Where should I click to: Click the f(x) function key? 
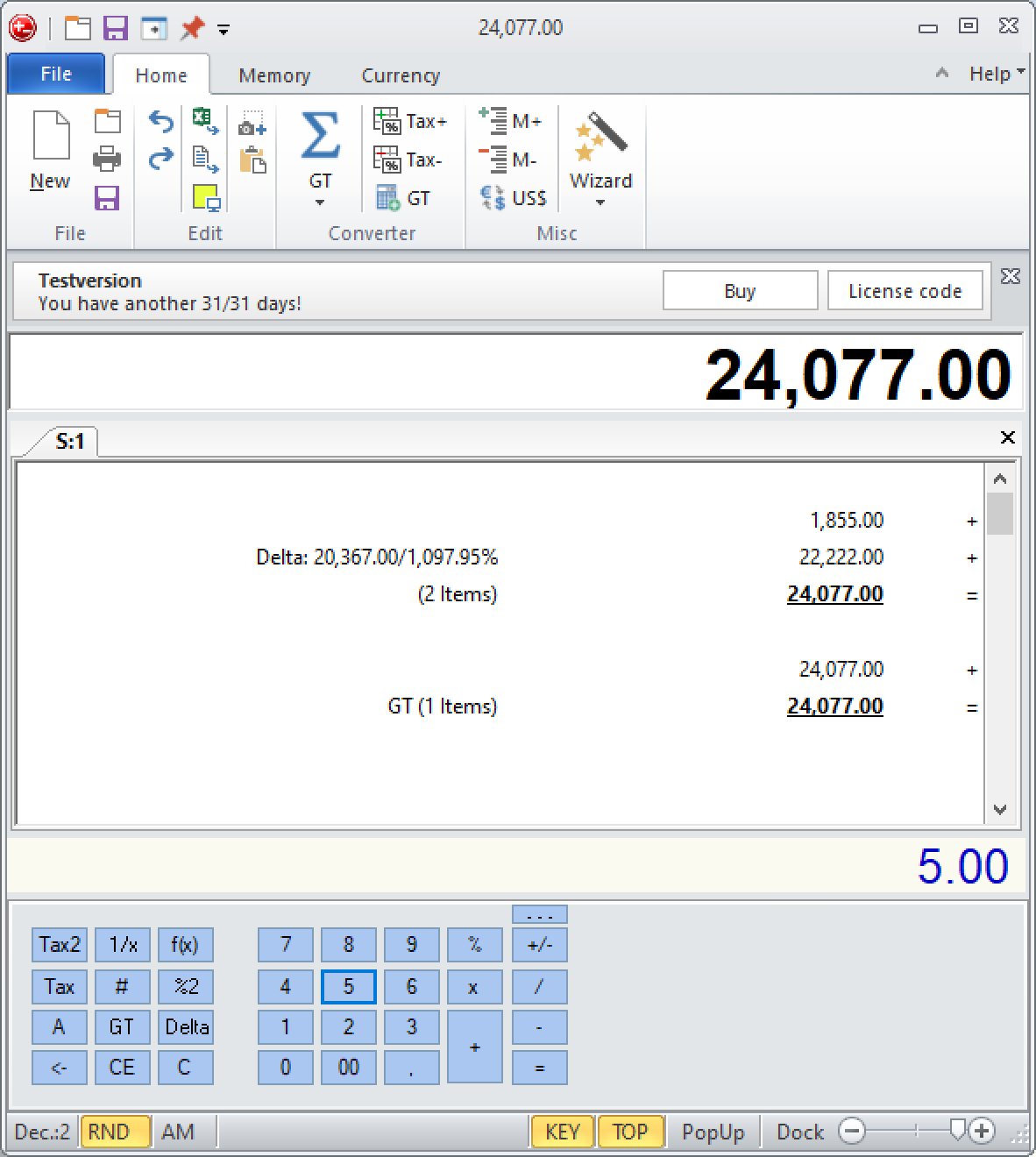click(x=185, y=945)
